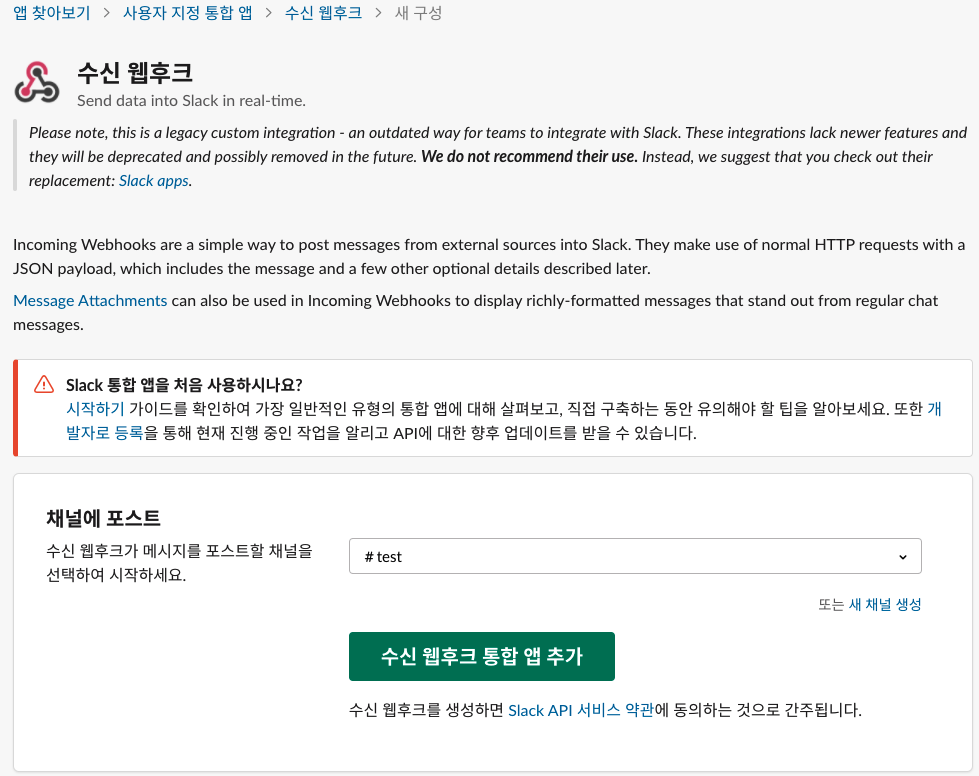Open the 시작하기 guide link

coord(95,408)
